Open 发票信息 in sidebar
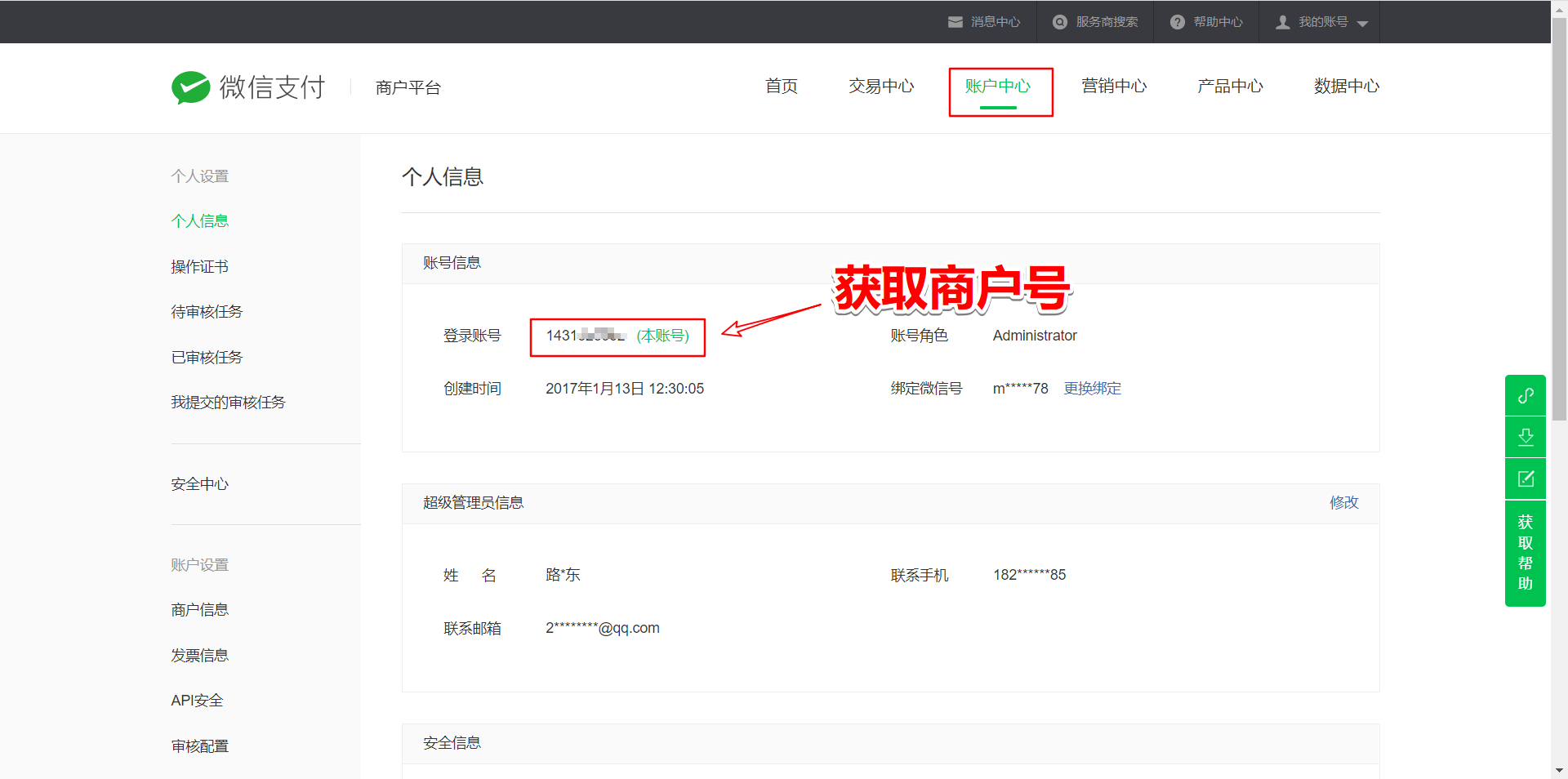This screenshot has height=779, width=1568. click(200, 656)
